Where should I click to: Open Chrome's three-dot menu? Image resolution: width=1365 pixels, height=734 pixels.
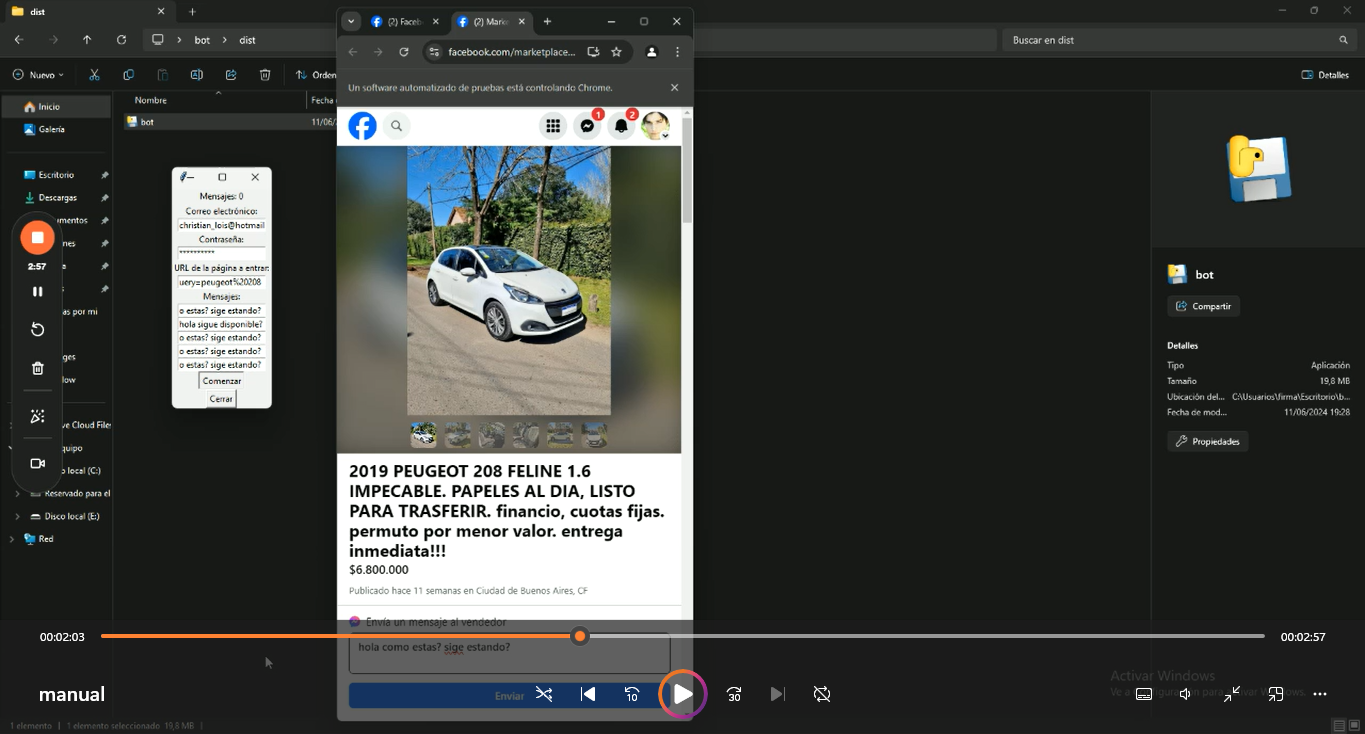[x=677, y=52]
